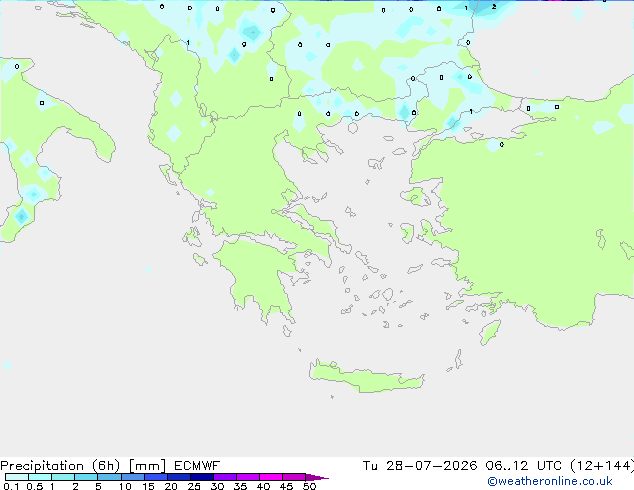
Task: Select the legend swatch between 45 and 50
Action: (294, 477)
